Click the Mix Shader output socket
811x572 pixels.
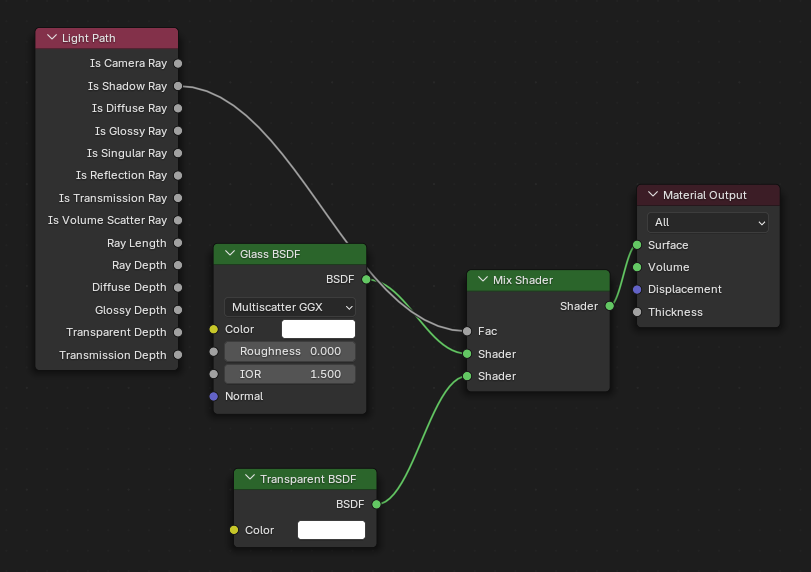click(610, 306)
